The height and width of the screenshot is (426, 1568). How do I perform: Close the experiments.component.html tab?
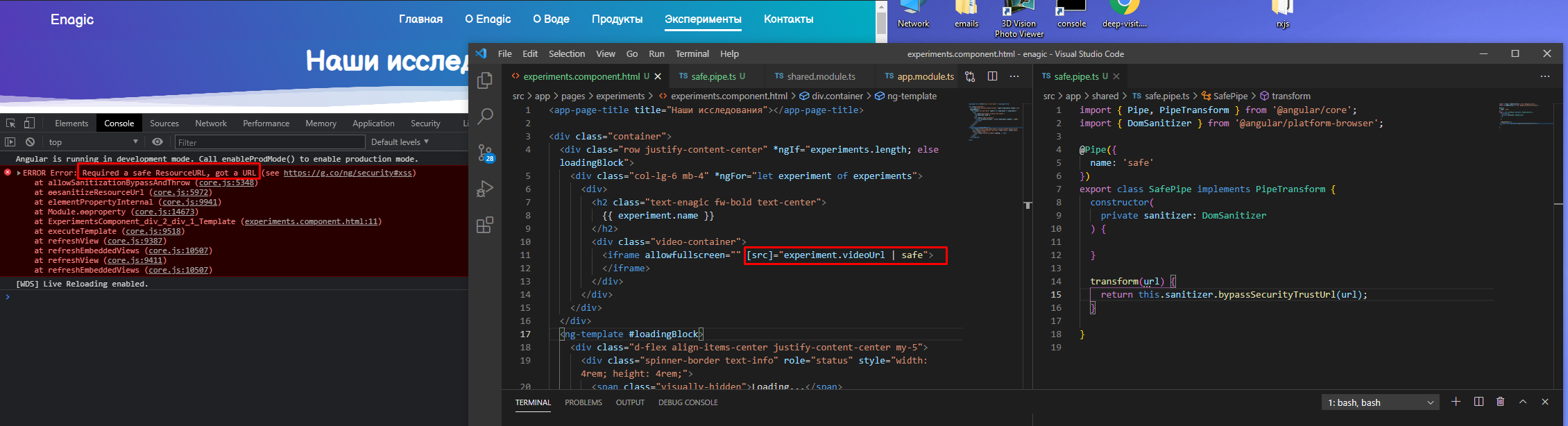(x=658, y=76)
